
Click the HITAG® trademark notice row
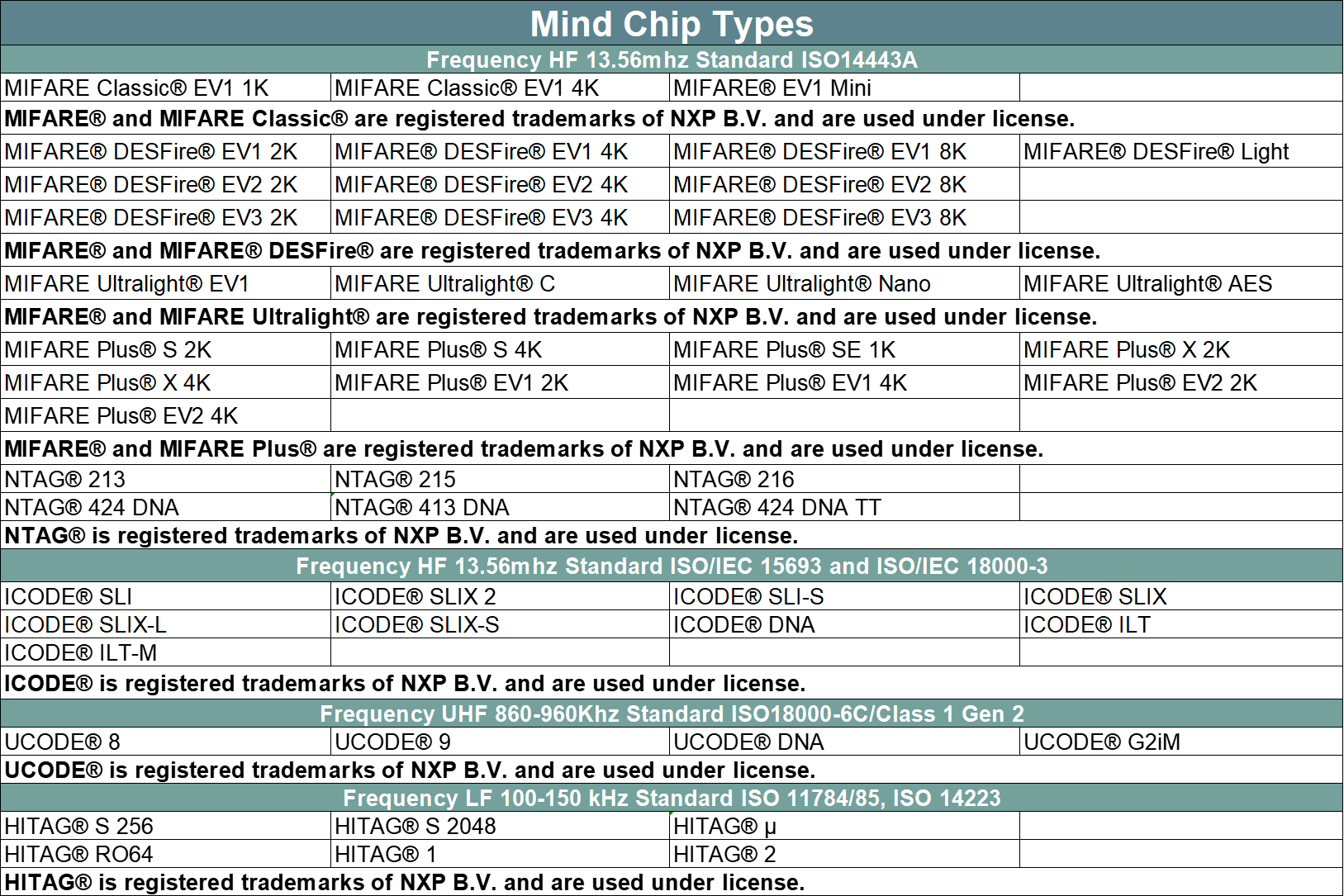(672, 882)
